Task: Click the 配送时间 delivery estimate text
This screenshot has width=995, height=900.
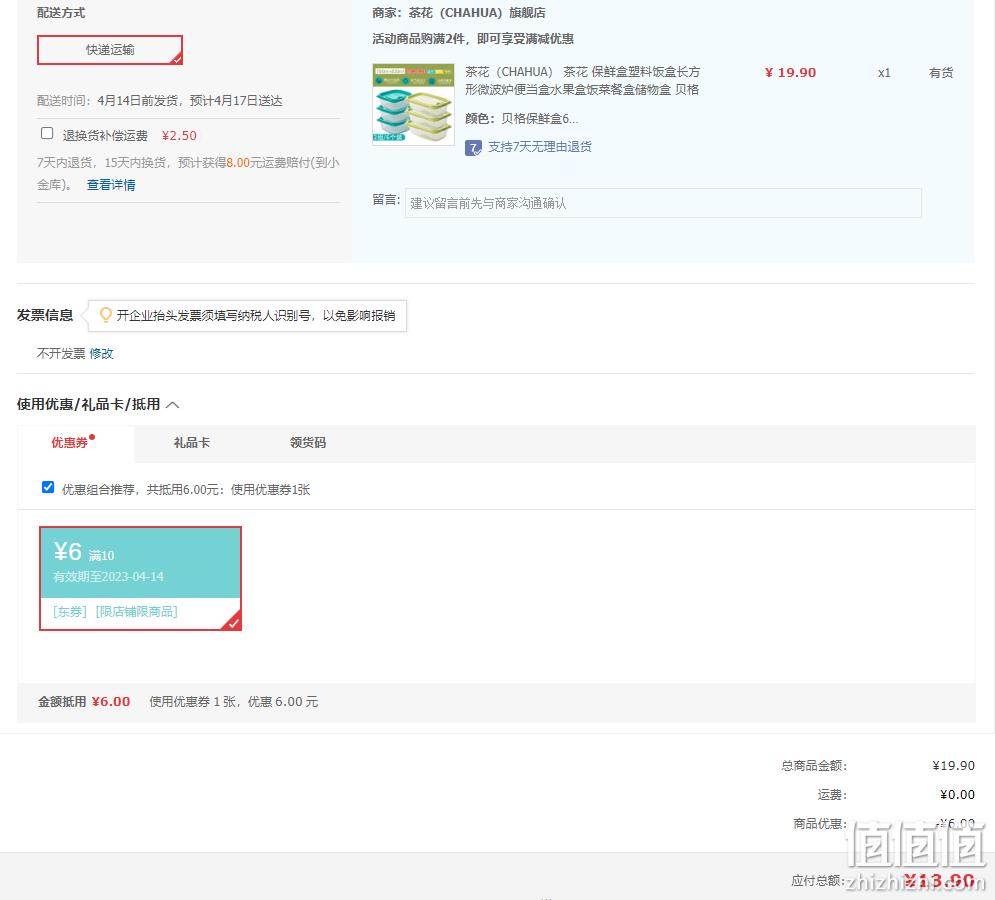Action: point(159,100)
